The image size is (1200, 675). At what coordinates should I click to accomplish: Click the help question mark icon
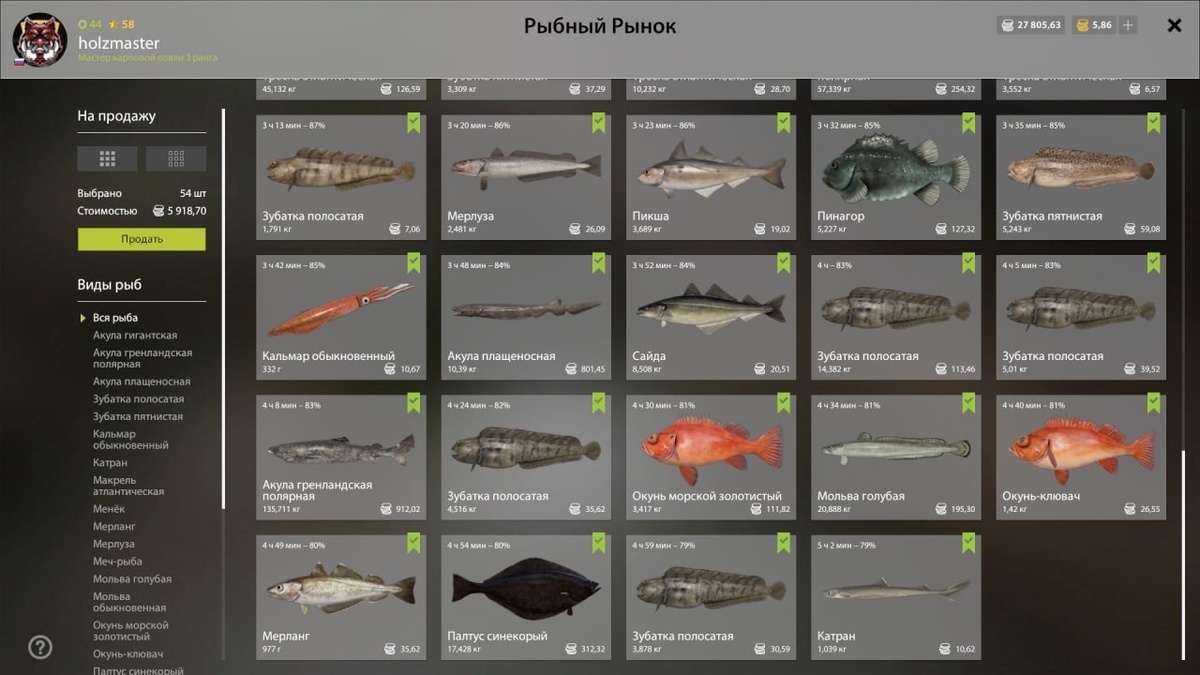pos(40,647)
